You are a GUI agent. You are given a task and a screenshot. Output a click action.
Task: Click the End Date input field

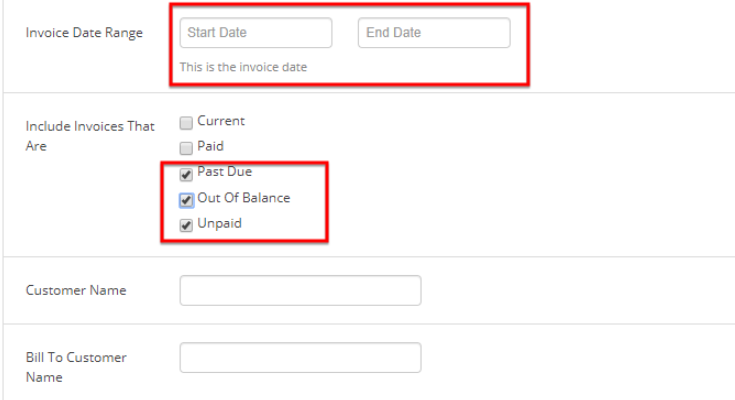tap(433, 33)
